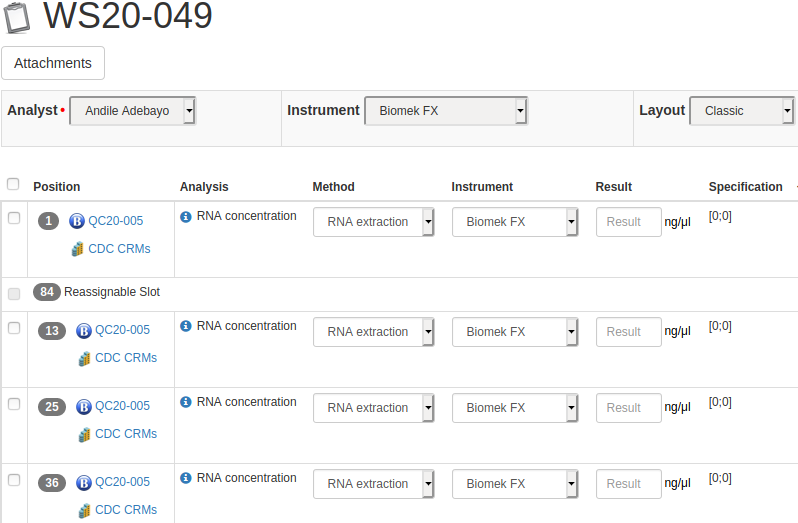Click the CDC CRMs icon in position 36
The image size is (798, 523).
[85, 510]
